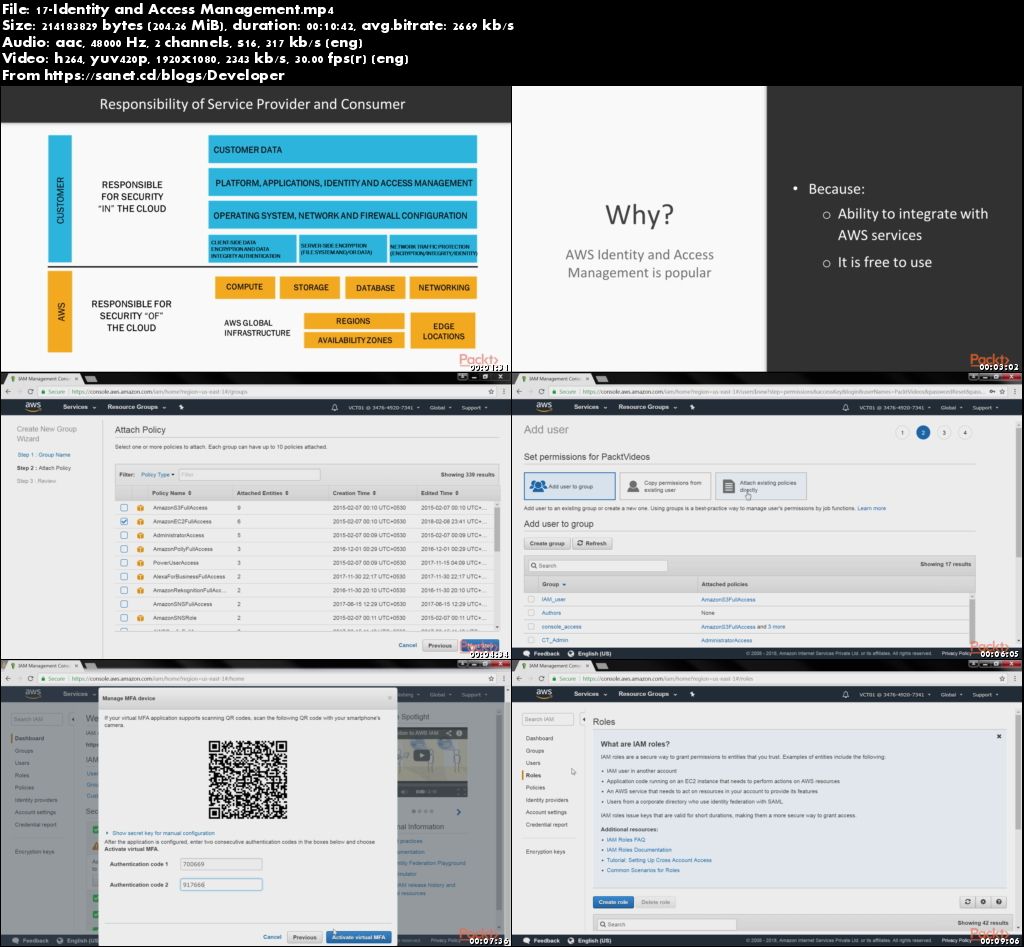
Task: Open the gear settings icon on Roles page
Action: pos(983,902)
